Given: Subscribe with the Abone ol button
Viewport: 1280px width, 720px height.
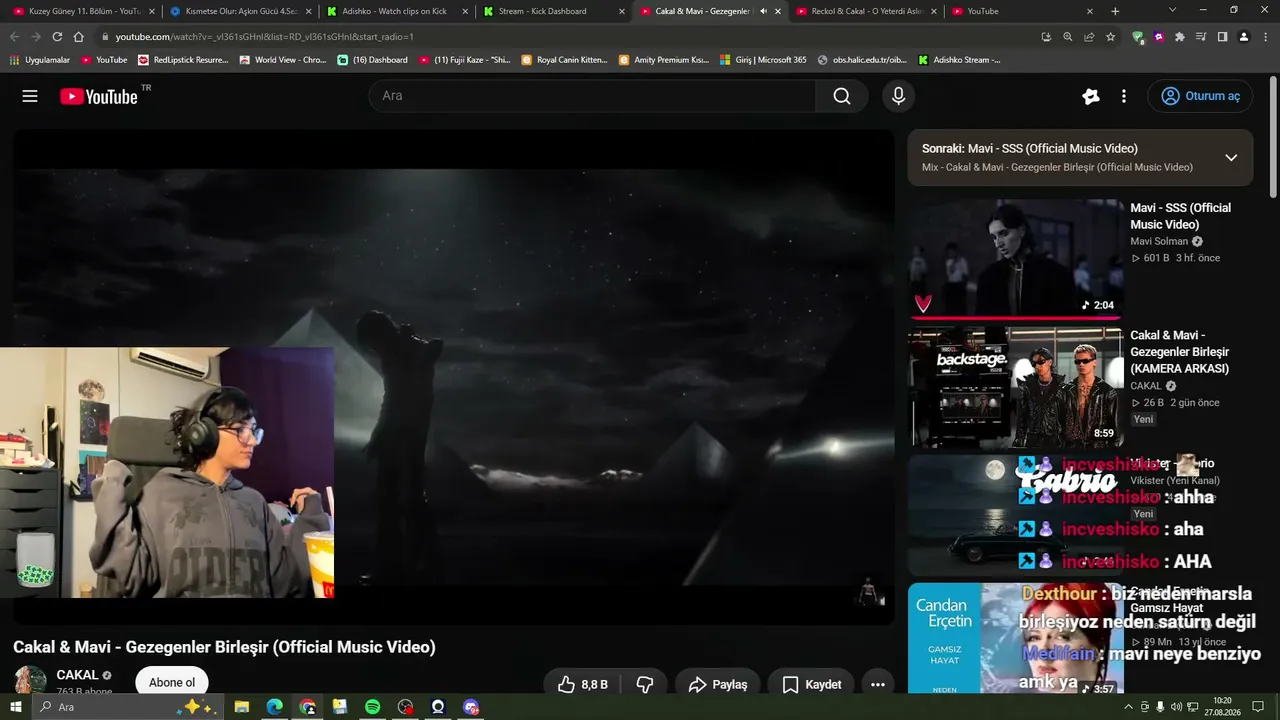Looking at the screenshot, I should point(172,683).
